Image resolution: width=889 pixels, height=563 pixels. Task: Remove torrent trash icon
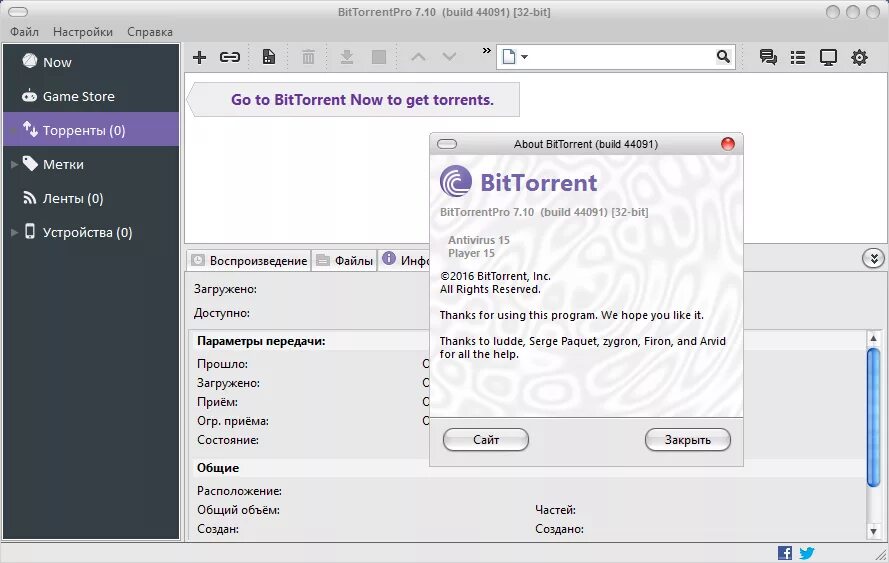[x=308, y=57]
